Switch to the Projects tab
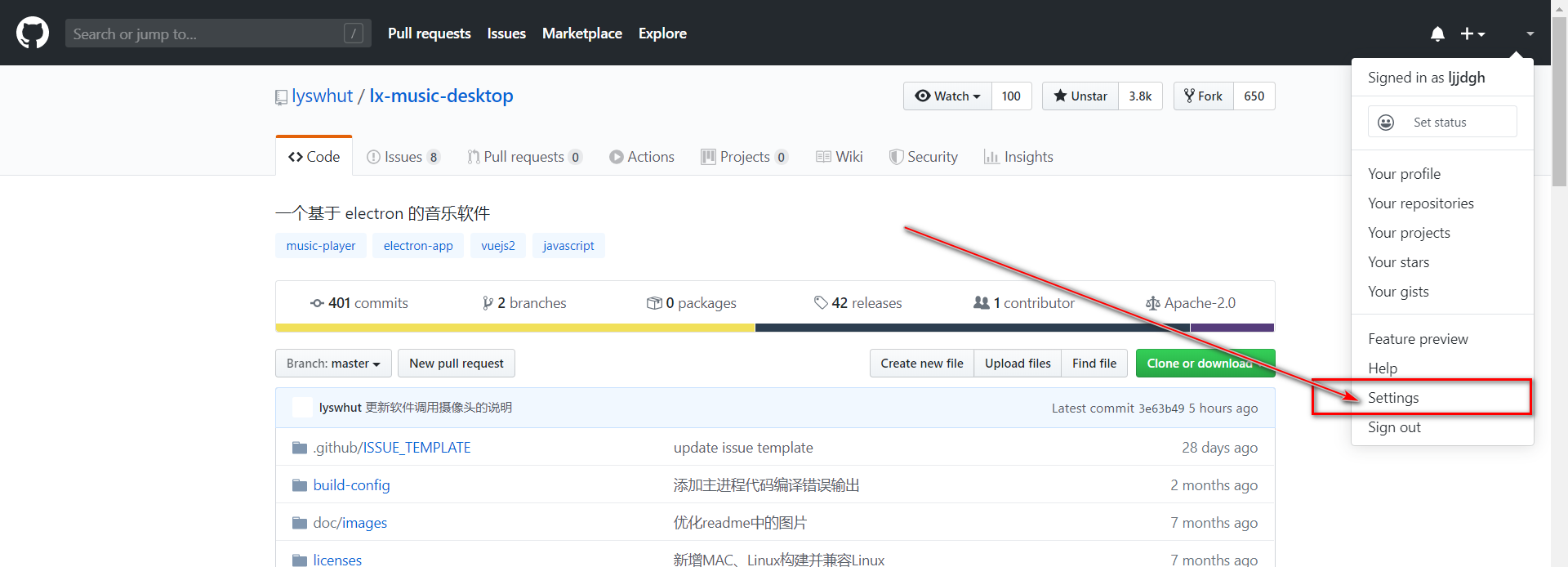The image size is (1568, 567). tap(744, 157)
